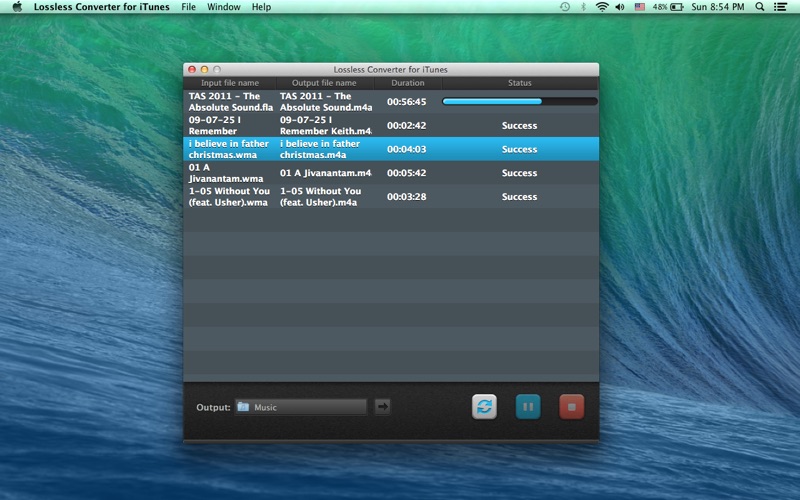Select output i believe in father christmas.m4a
The image size is (800, 500).
pyautogui.click(x=320, y=149)
